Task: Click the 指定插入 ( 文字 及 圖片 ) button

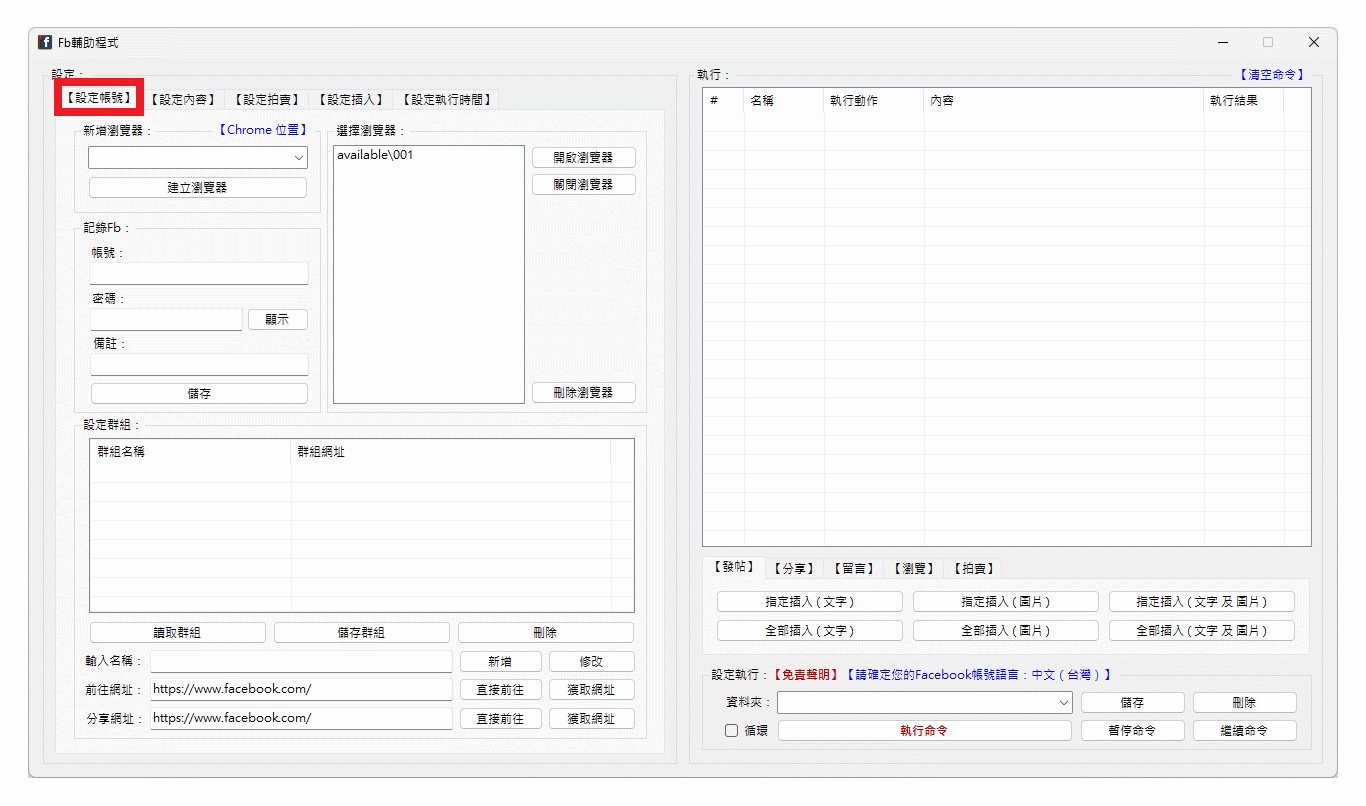Action: [x=1202, y=602]
